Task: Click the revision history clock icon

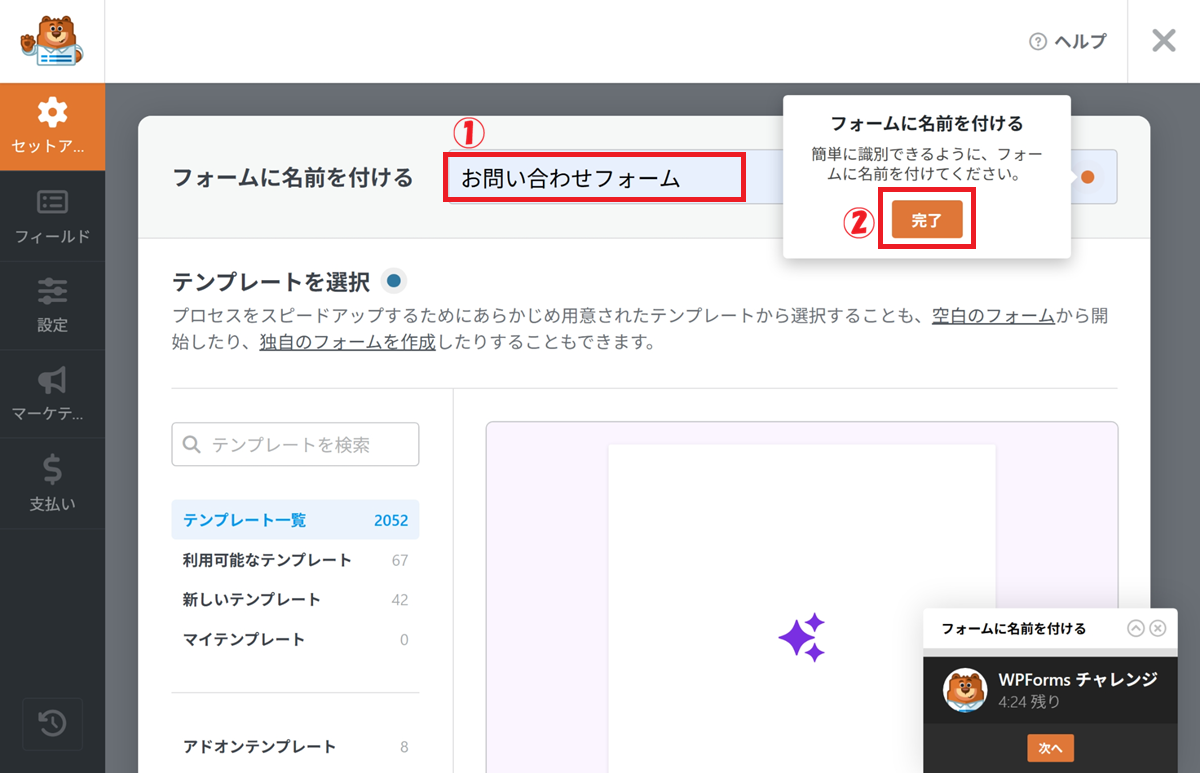Action: click(x=52, y=724)
